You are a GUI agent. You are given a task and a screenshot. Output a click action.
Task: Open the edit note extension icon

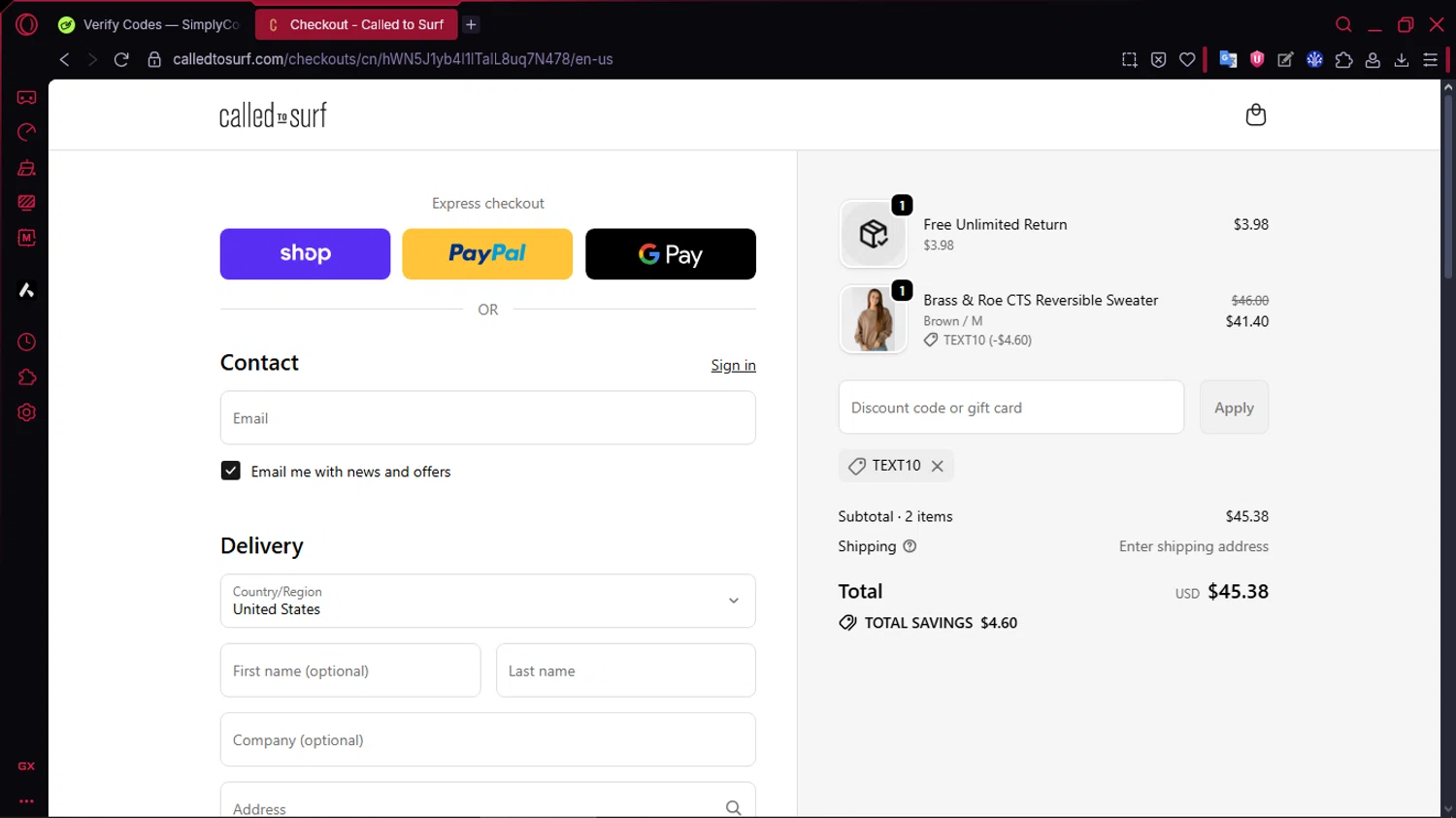pos(1285,59)
